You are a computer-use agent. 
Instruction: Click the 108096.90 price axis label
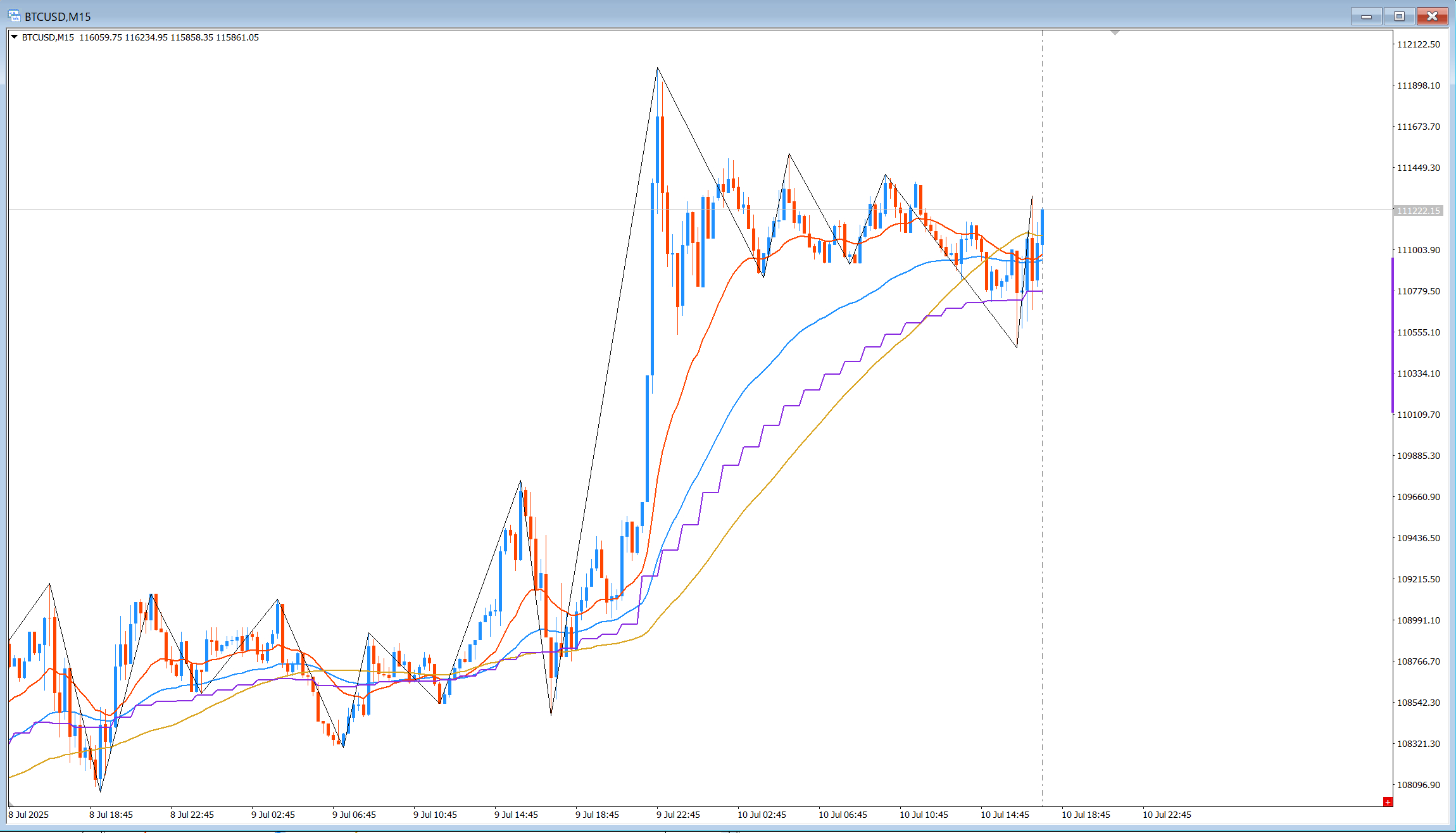point(1419,785)
